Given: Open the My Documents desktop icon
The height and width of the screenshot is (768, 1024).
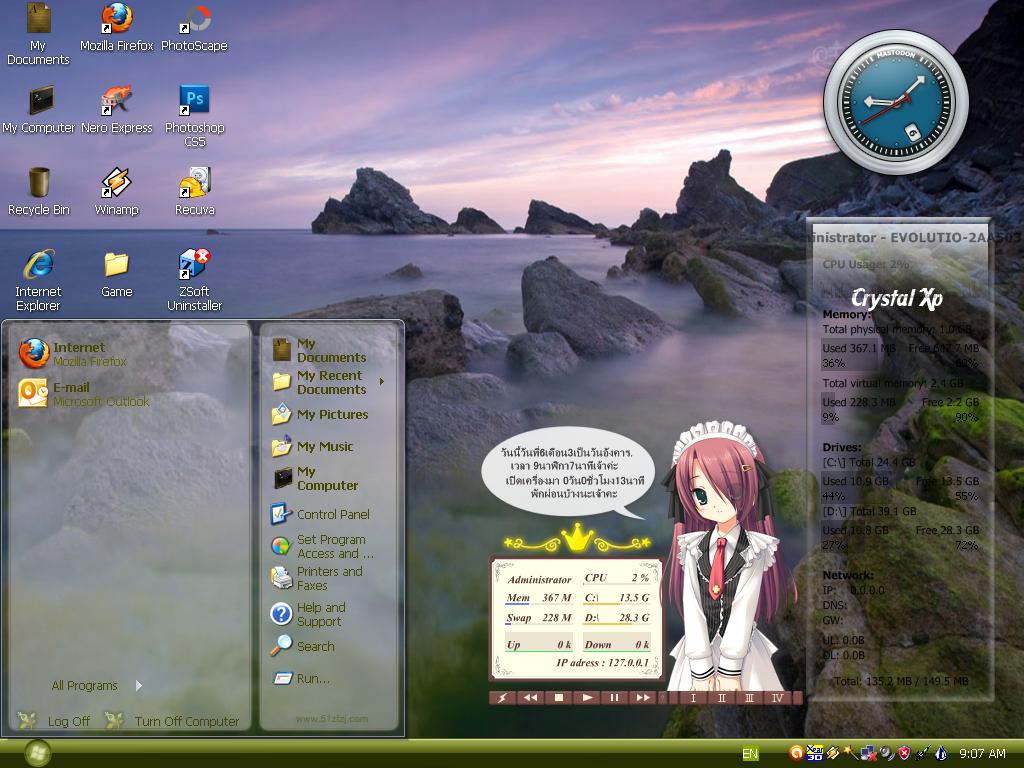Looking at the screenshot, I should tap(39, 34).
